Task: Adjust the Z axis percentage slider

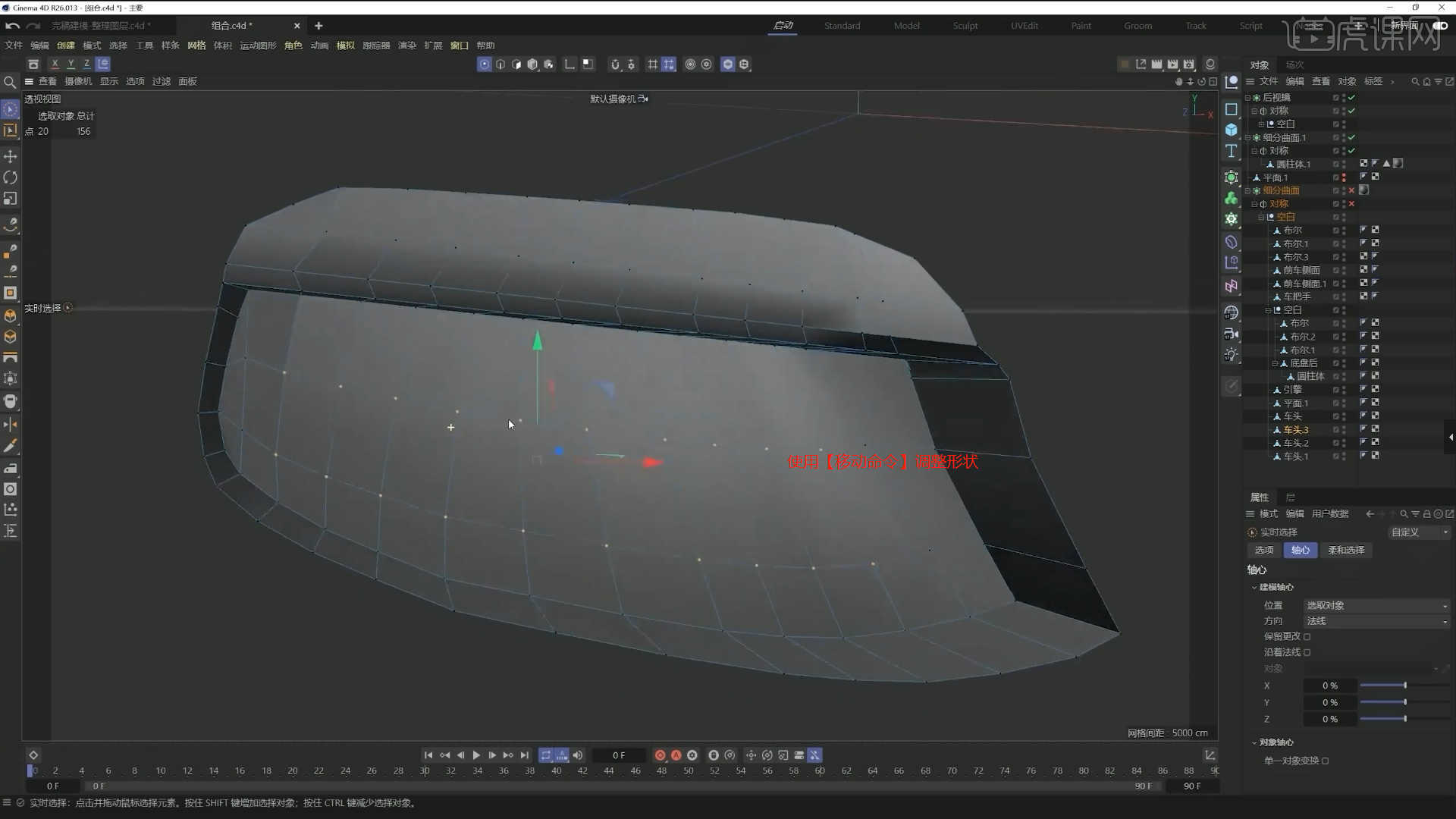Action: 1404,719
